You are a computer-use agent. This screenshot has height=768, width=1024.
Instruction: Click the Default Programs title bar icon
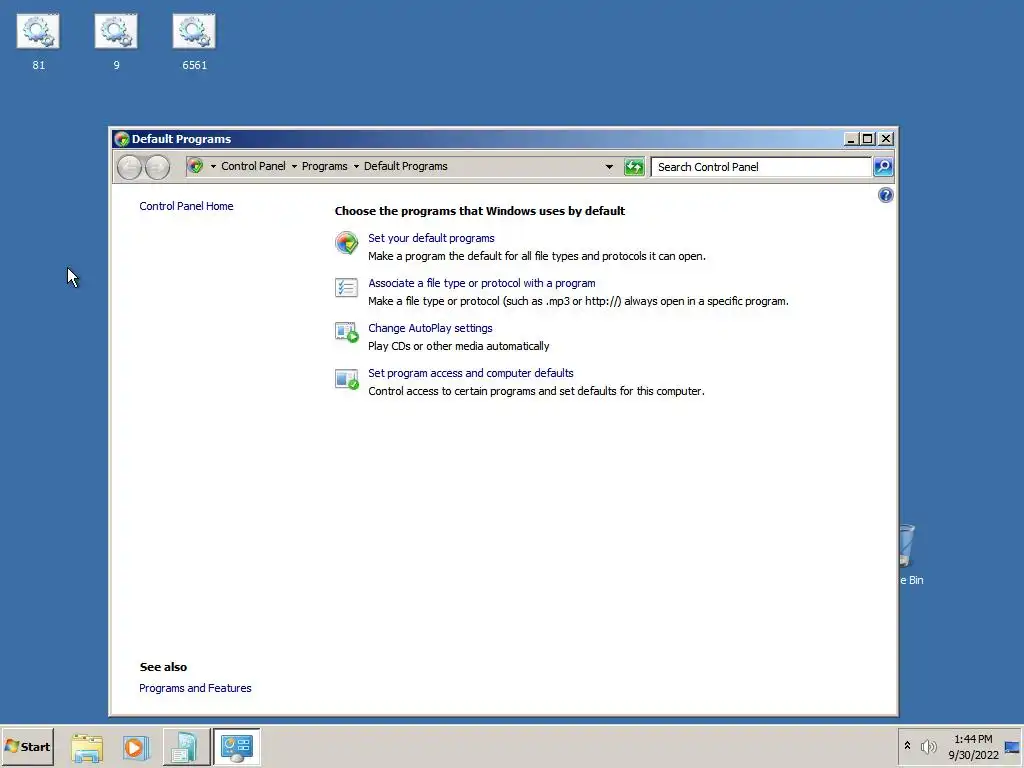pos(121,138)
